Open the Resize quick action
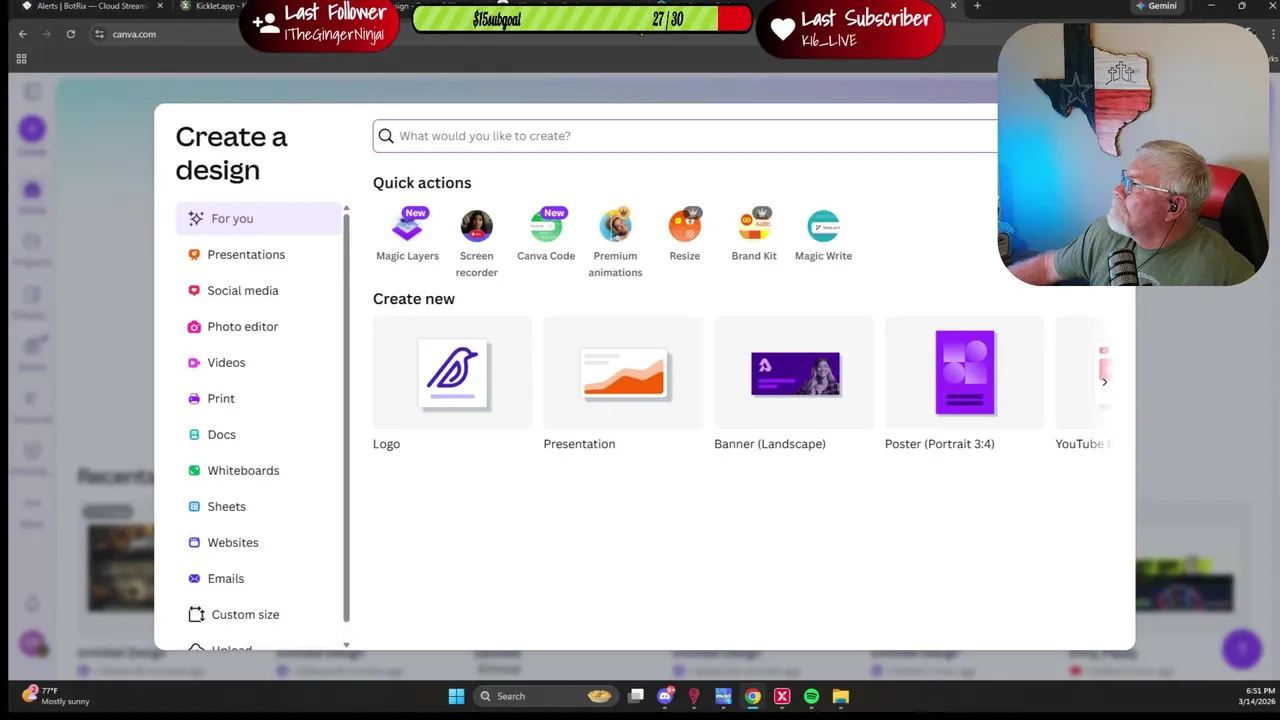Image resolution: width=1280 pixels, height=720 pixels. [x=685, y=235]
